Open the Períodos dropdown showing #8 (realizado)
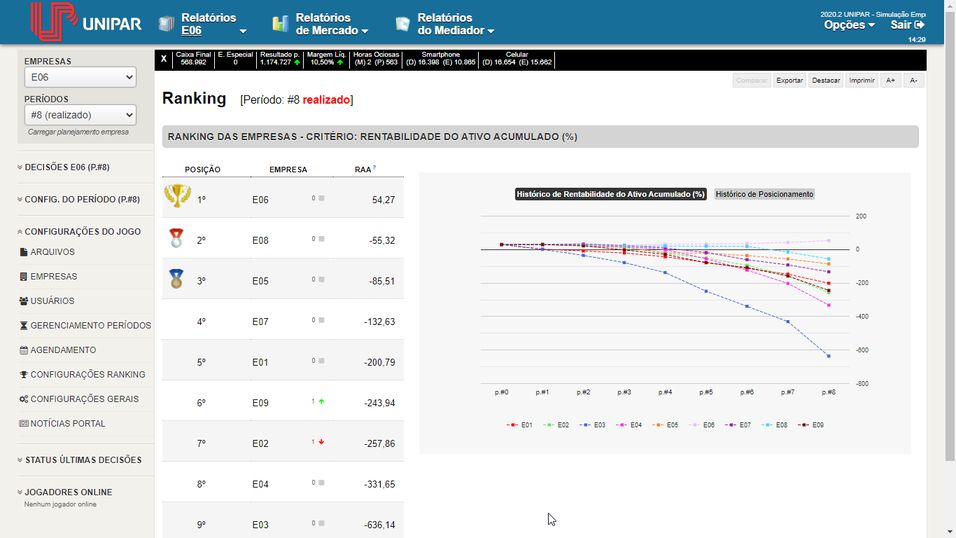956x538 pixels. (82, 115)
